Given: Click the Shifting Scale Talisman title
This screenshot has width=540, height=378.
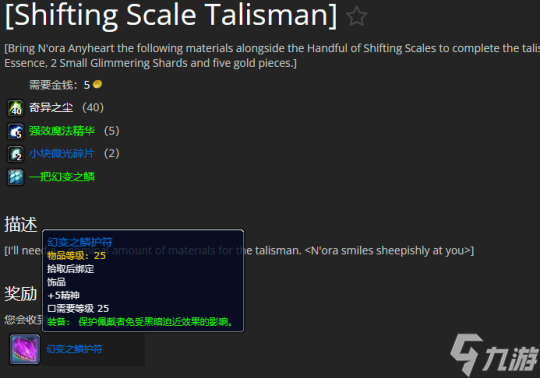Looking at the screenshot, I should coord(171,15).
